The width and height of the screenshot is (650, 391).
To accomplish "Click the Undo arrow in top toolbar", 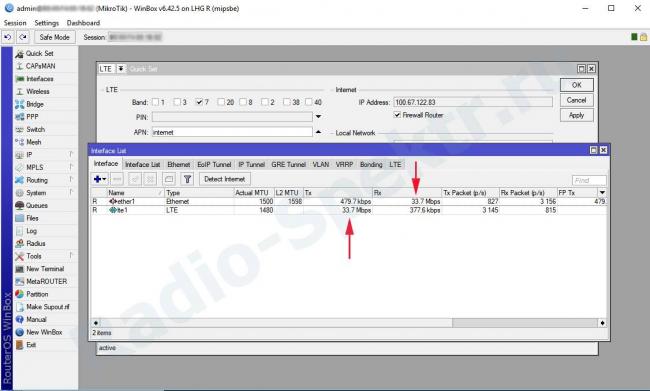I will click(x=7, y=37).
